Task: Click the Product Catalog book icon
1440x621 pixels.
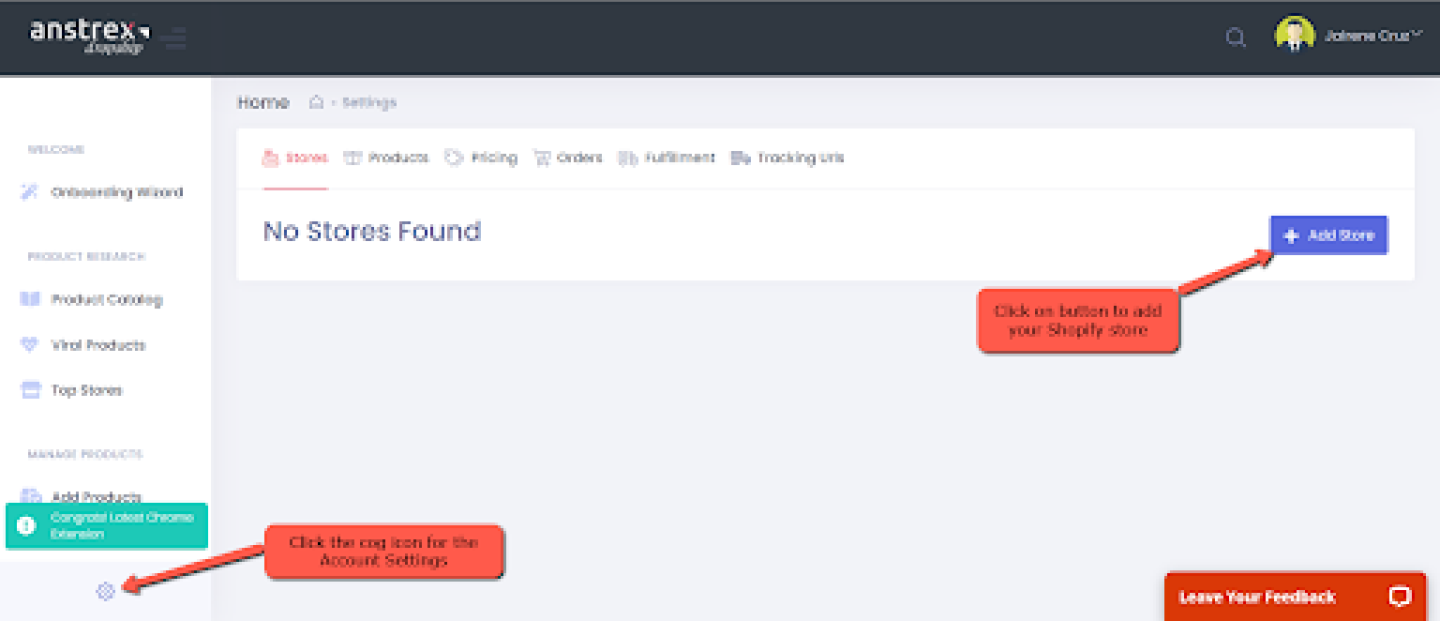Action: pyautogui.click(x=30, y=299)
